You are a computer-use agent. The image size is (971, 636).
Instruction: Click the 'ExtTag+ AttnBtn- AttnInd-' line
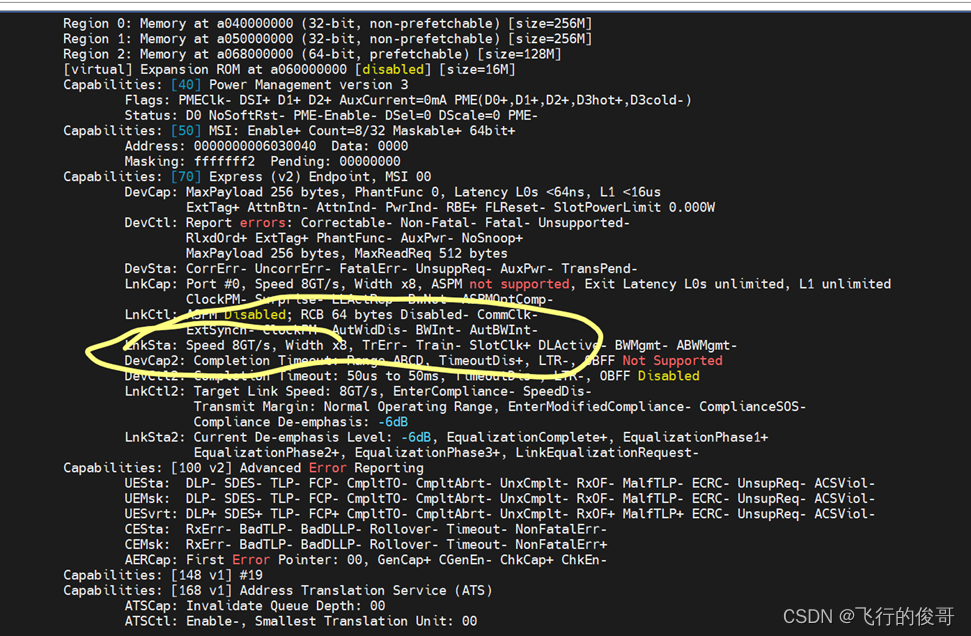(450, 207)
